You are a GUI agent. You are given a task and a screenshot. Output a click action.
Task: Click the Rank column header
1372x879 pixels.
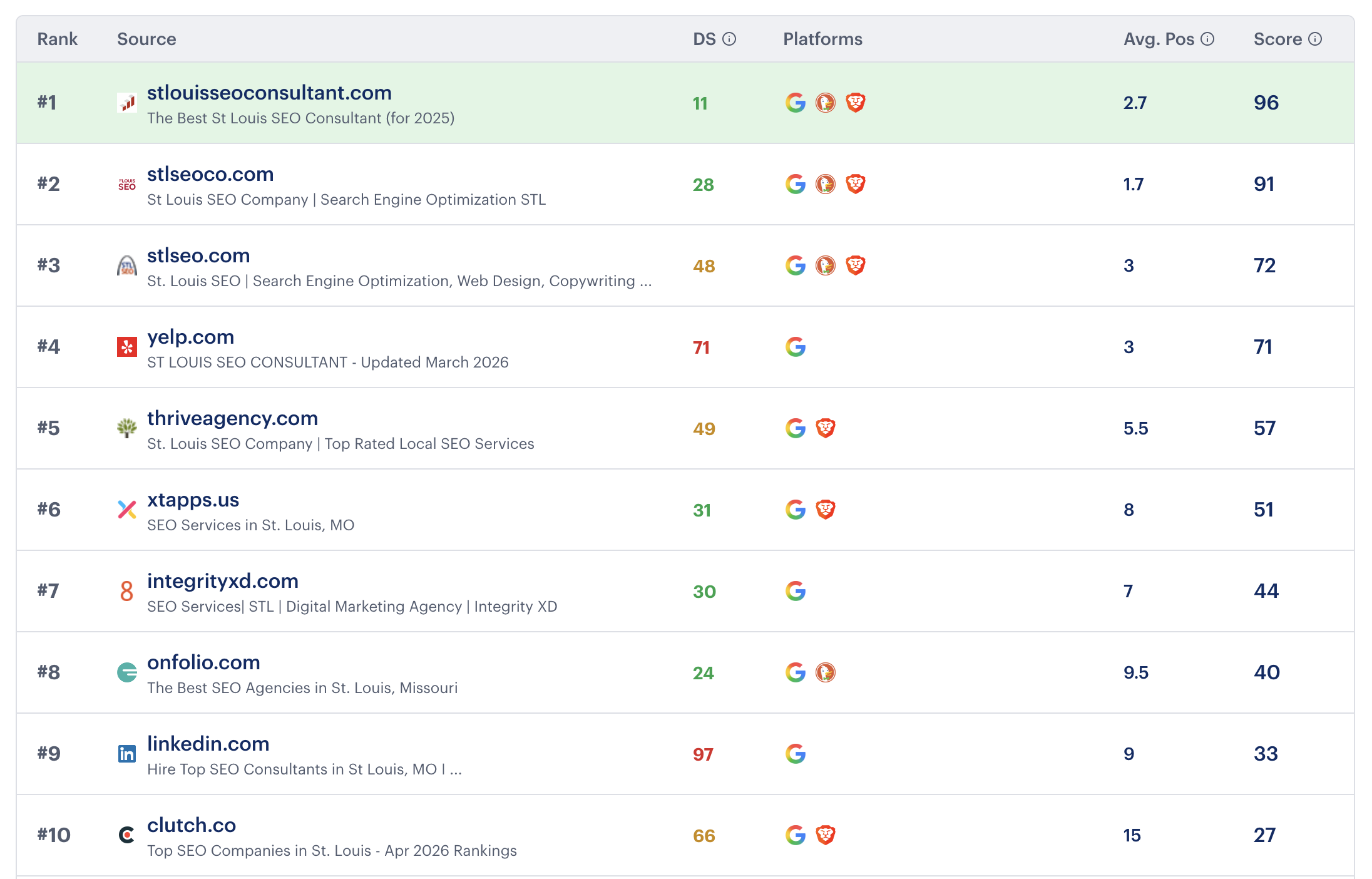pyautogui.click(x=58, y=39)
